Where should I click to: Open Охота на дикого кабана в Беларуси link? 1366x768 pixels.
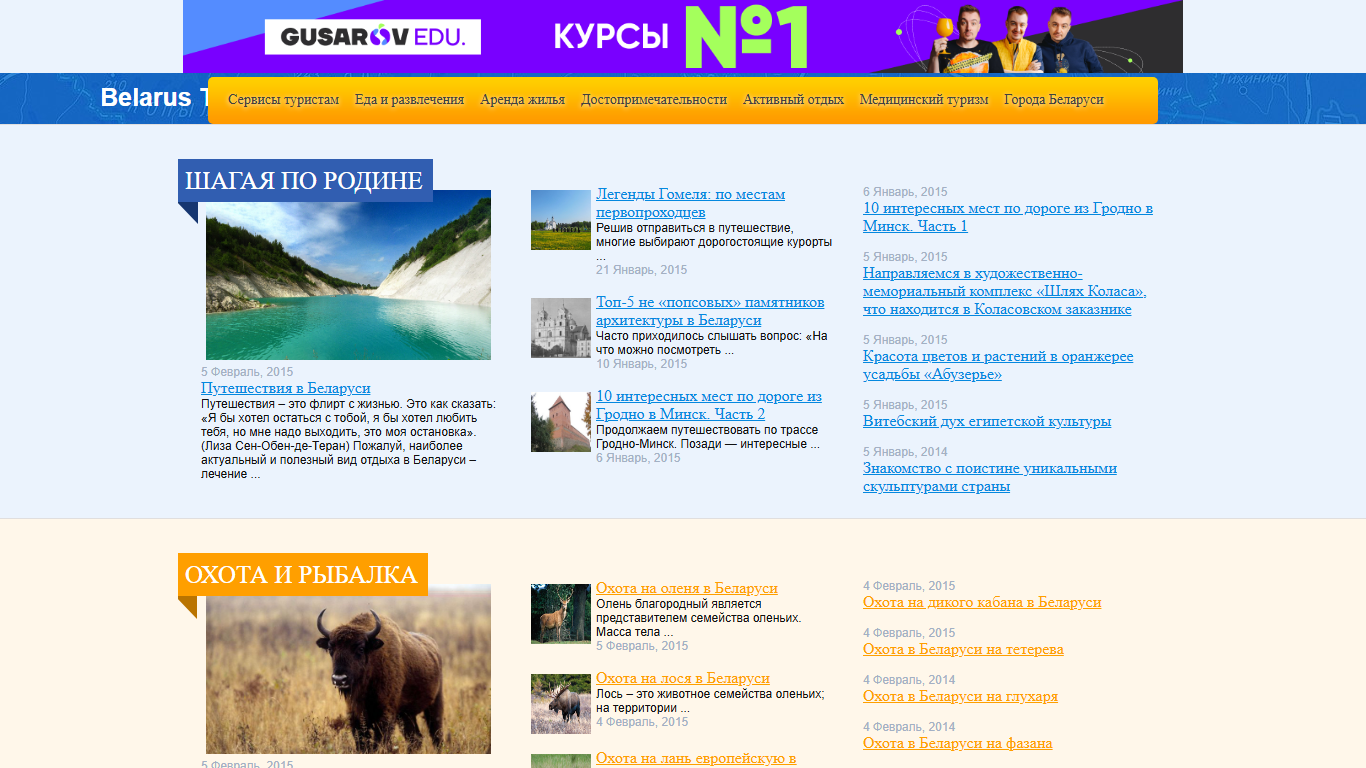[982, 602]
